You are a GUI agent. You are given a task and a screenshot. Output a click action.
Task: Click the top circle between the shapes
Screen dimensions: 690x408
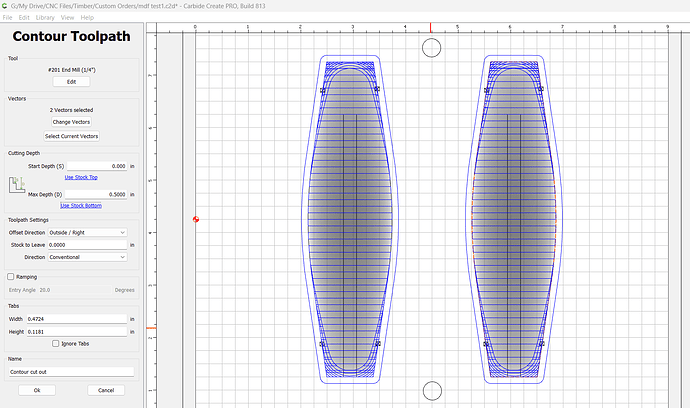click(431, 48)
